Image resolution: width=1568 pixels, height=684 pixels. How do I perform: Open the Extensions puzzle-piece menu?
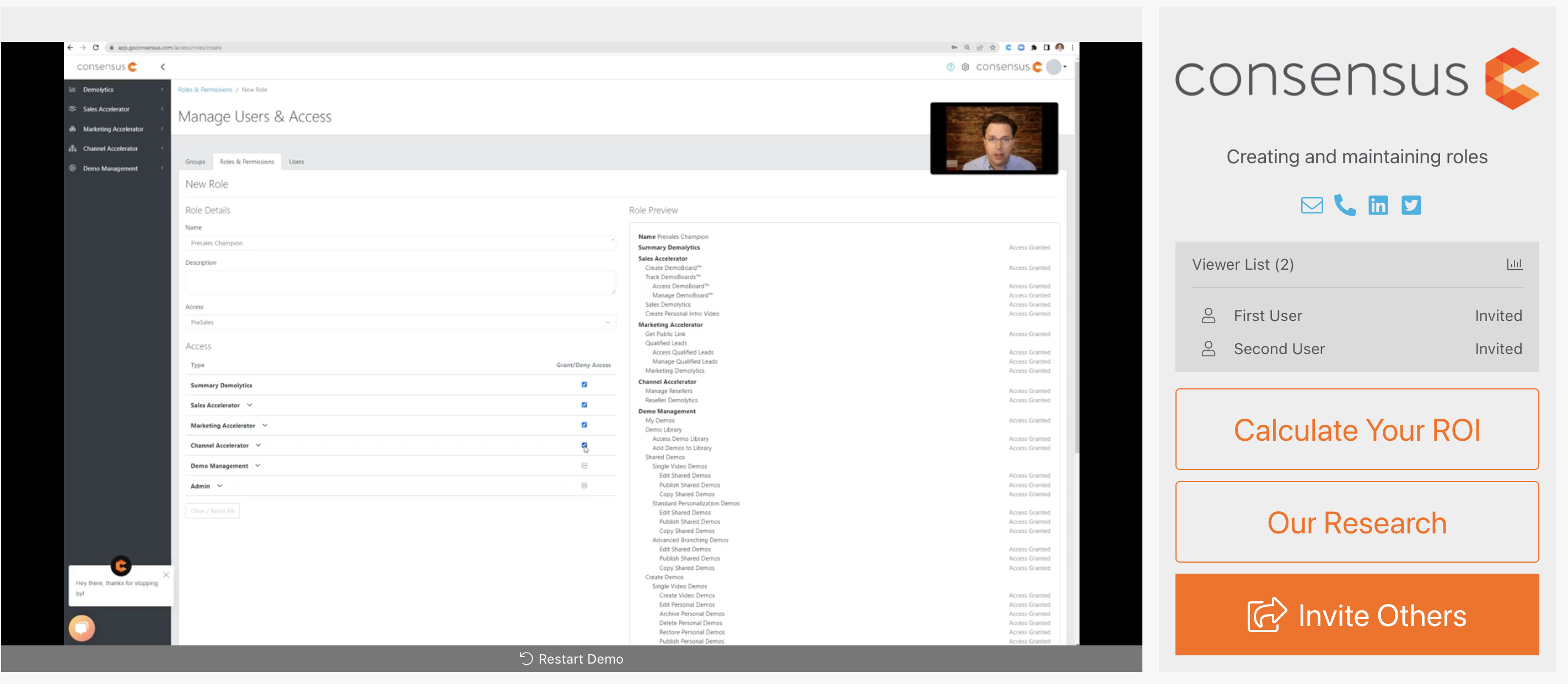[1034, 47]
